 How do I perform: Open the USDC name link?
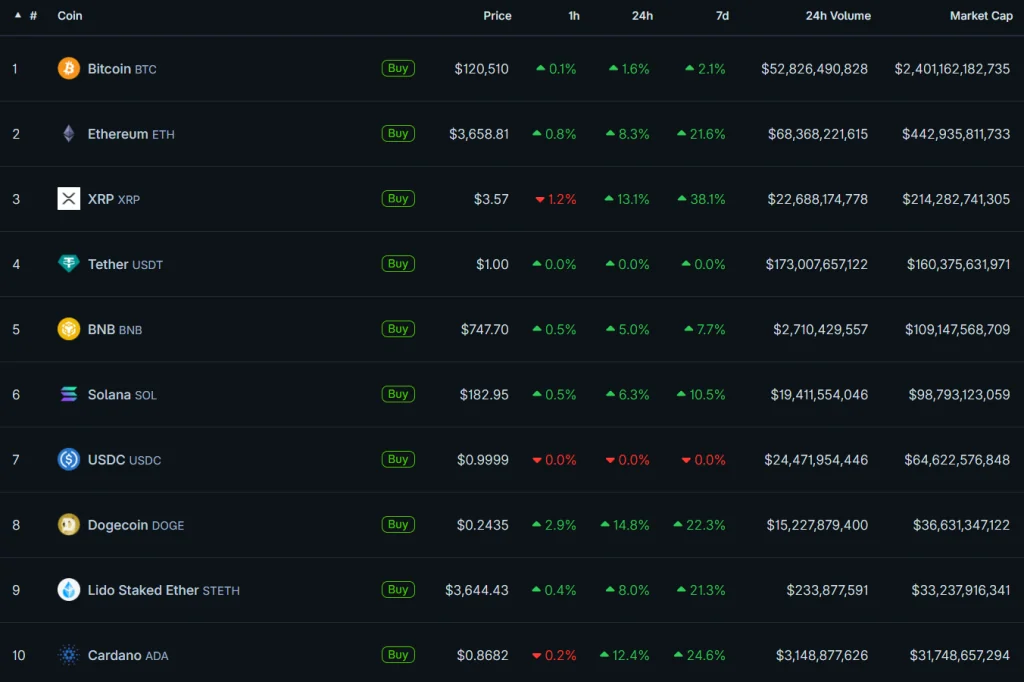click(124, 460)
